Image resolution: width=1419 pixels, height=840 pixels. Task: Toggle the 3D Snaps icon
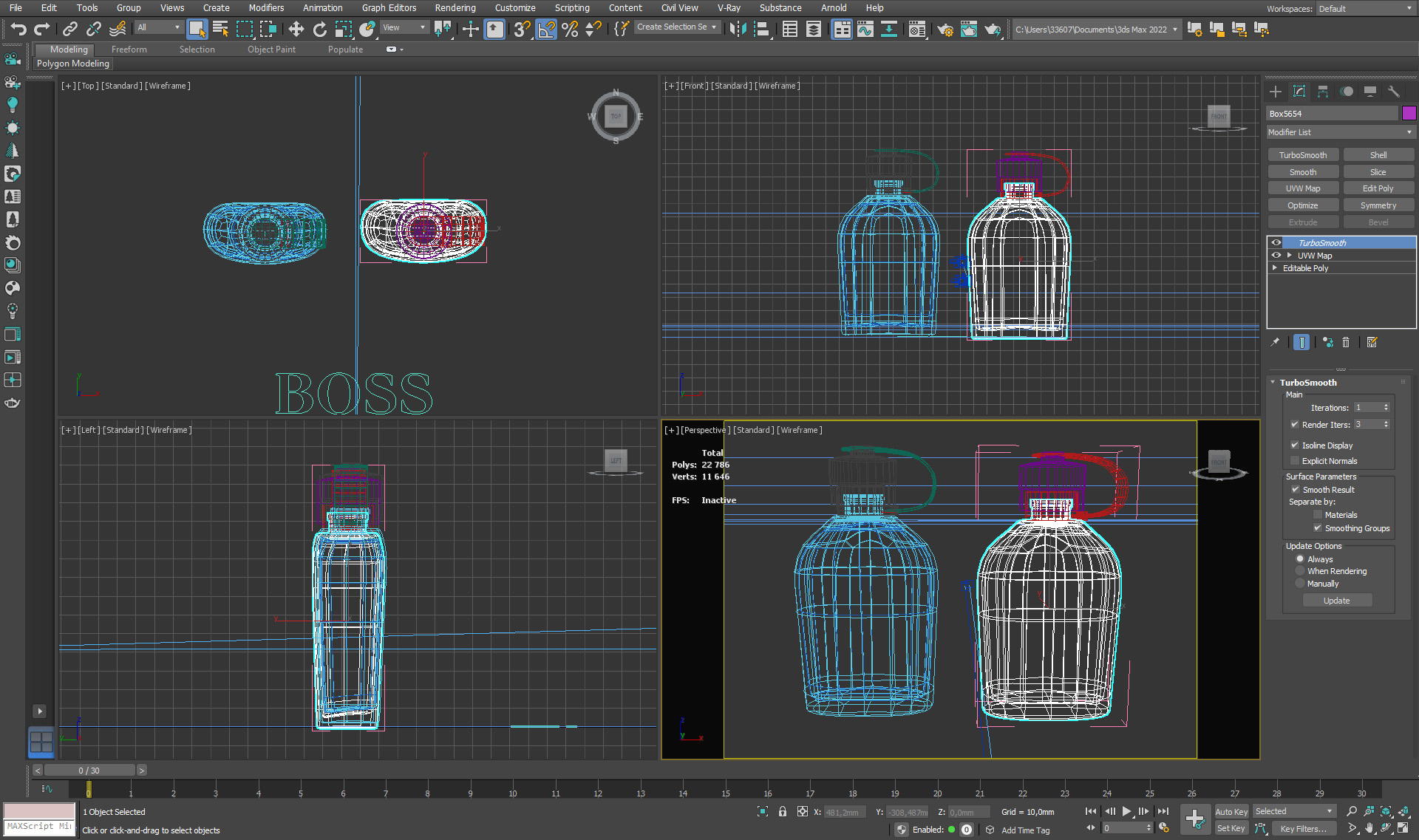coord(522,29)
